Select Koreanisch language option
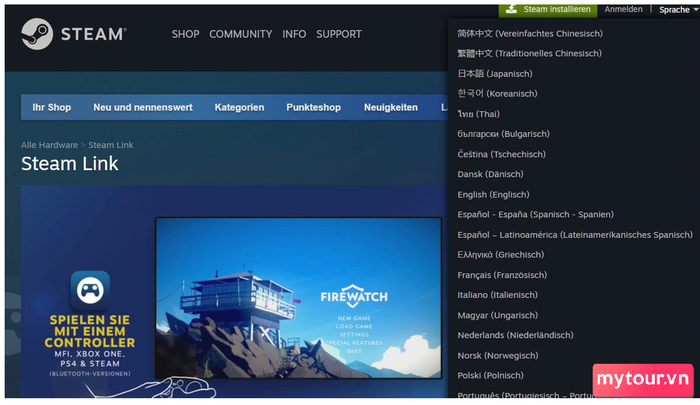The width and height of the screenshot is (700, 405). (x=497, y=94)
